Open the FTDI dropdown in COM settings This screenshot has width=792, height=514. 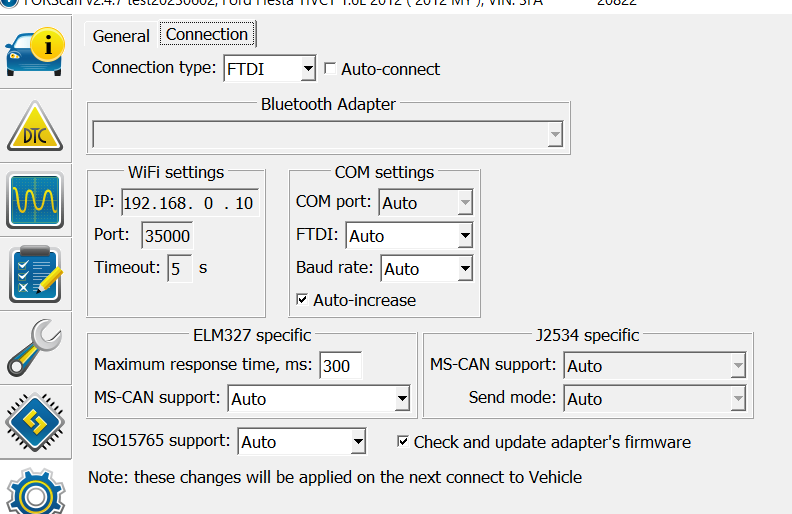coord(409,236)
